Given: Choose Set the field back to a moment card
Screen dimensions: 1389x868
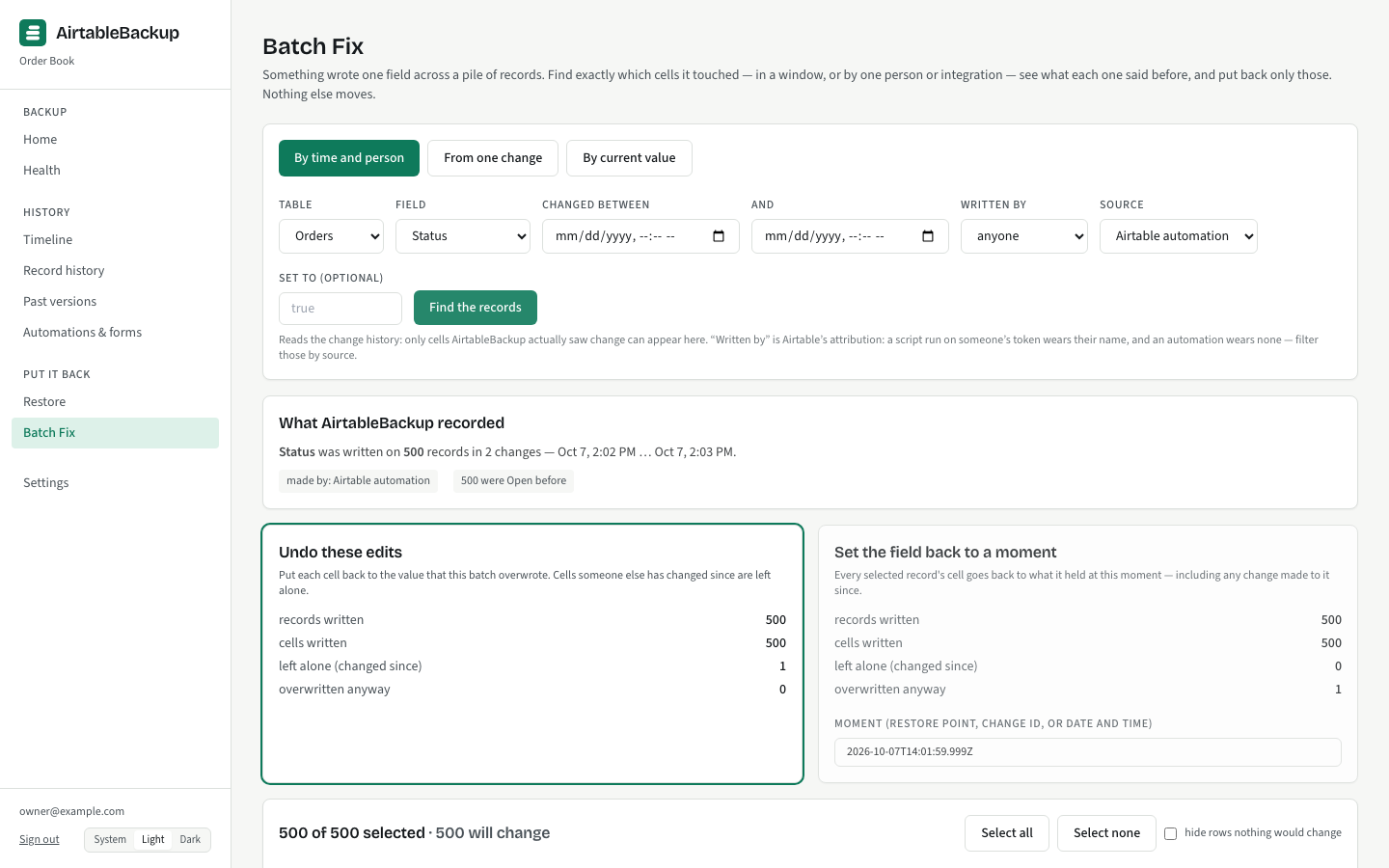Looking at the screenshot, I should click(x=1088, y=654).
